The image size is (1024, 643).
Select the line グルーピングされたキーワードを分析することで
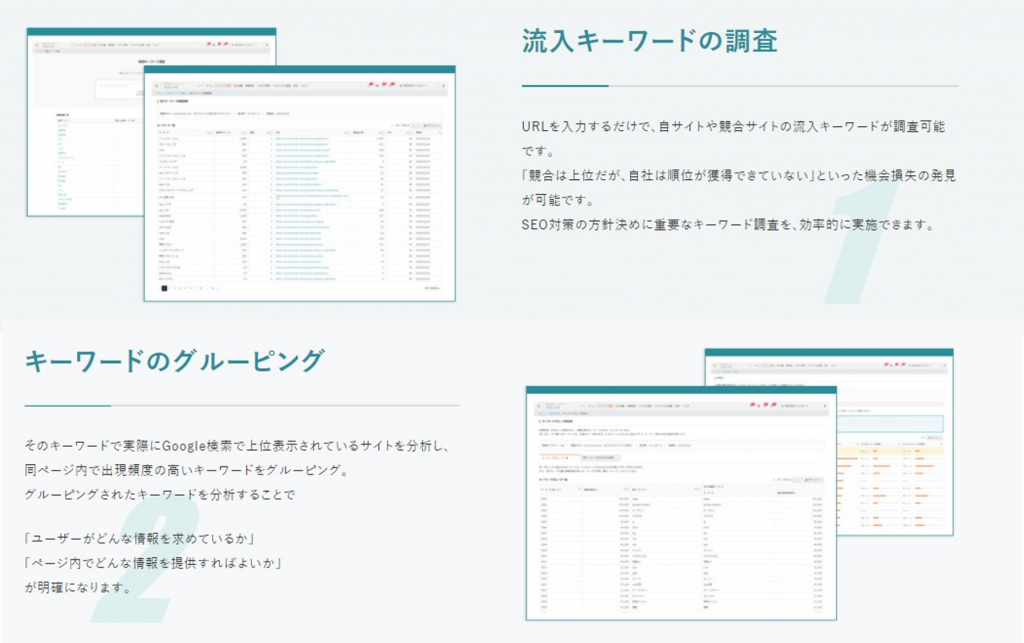160,495
